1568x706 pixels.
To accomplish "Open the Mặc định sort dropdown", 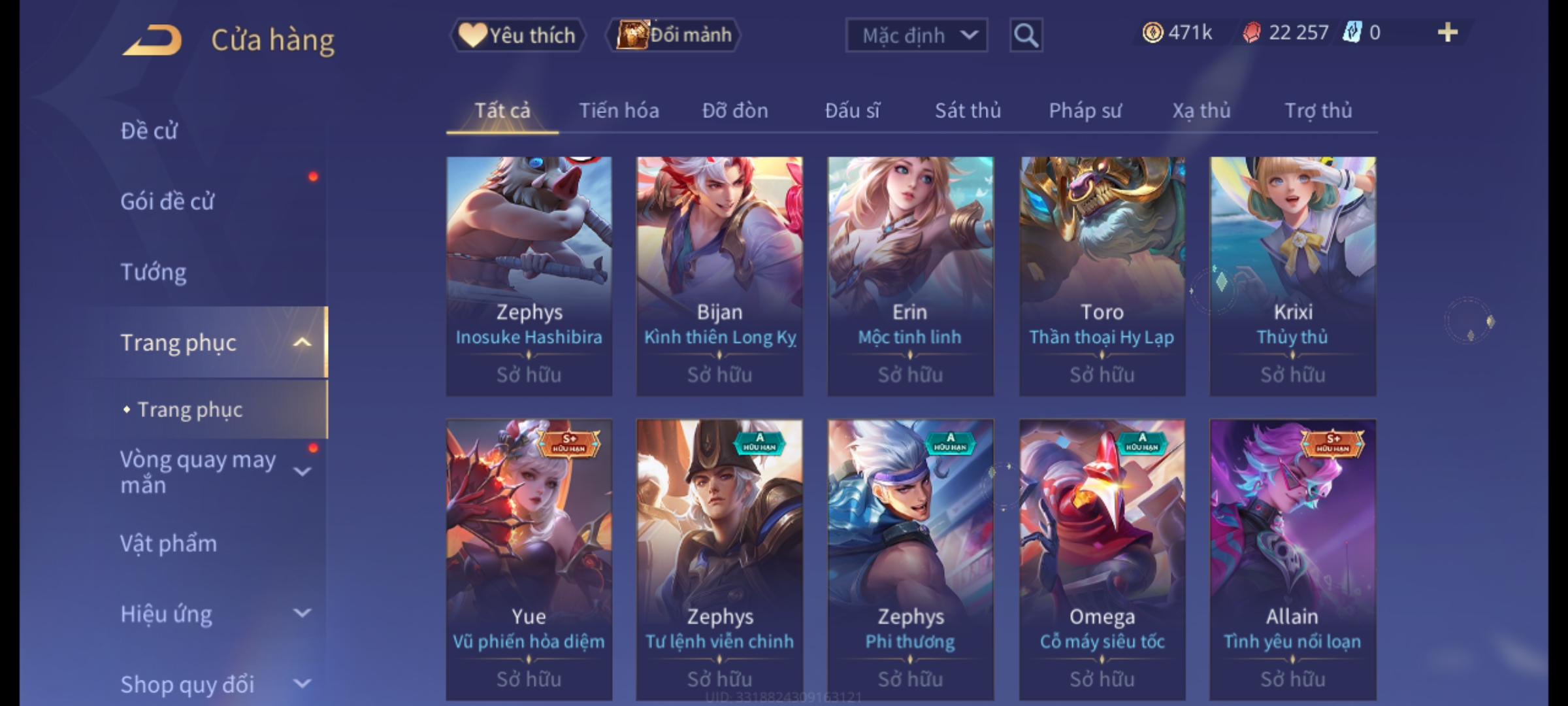I will (x=917, y=35).
